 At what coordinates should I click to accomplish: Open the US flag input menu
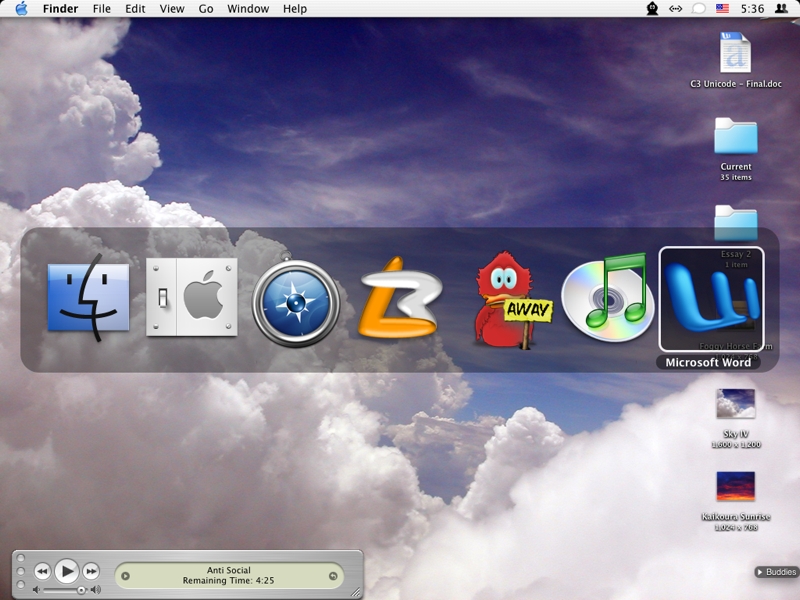[x=722, y=9]
